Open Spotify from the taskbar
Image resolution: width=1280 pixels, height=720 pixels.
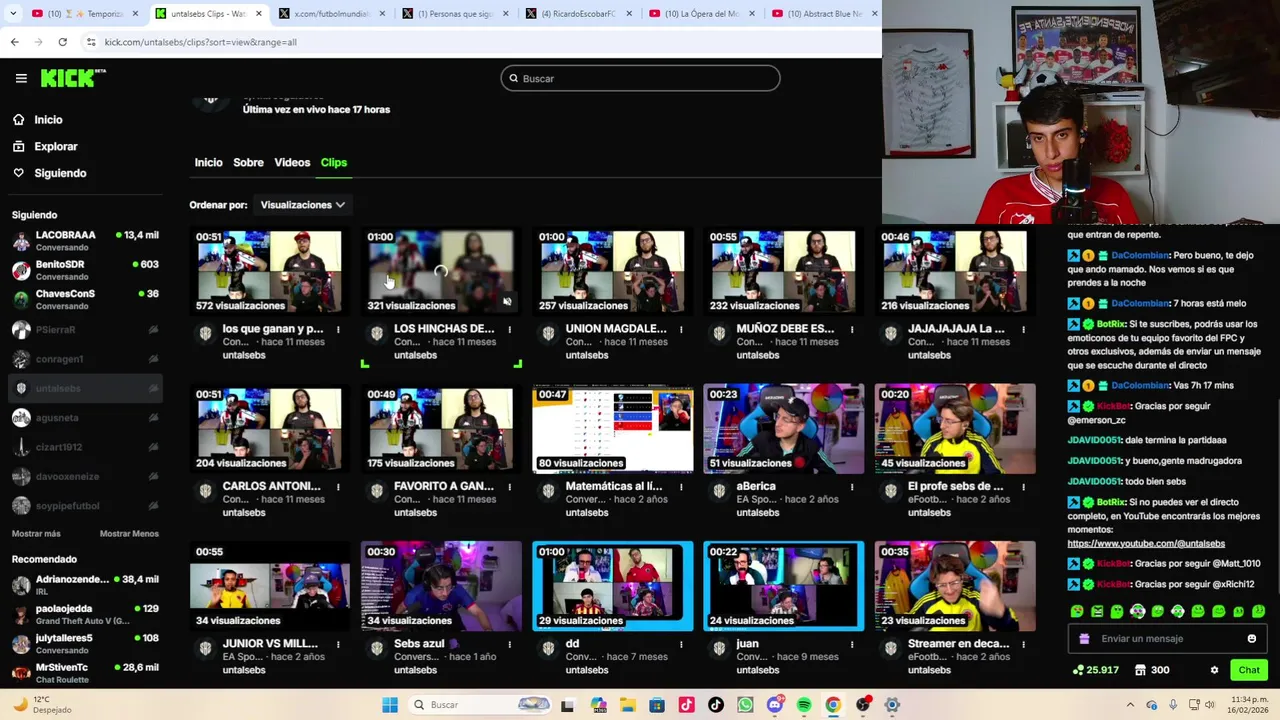tap(804, 705)
